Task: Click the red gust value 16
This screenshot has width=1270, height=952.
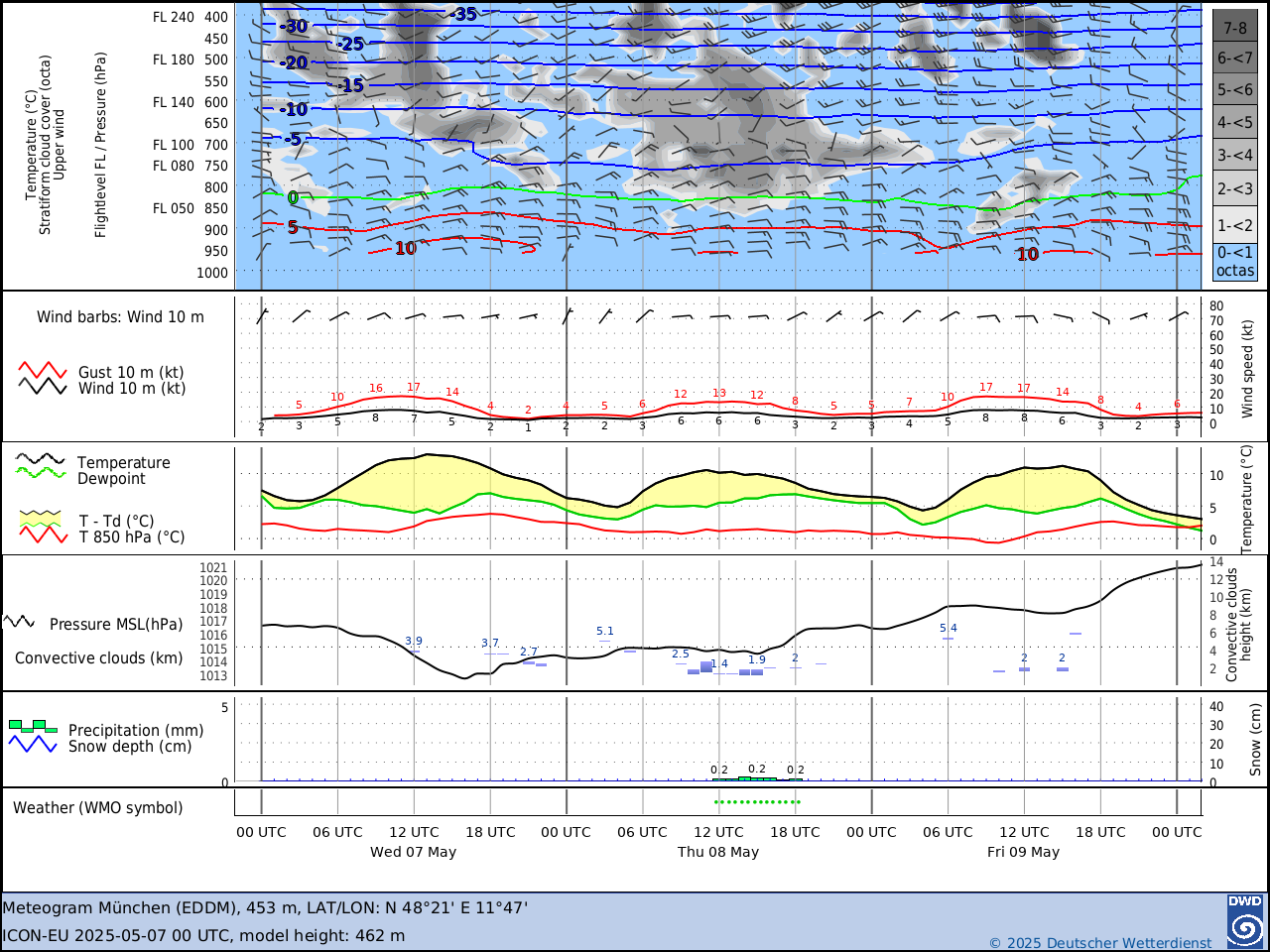Action: (376, 389)
